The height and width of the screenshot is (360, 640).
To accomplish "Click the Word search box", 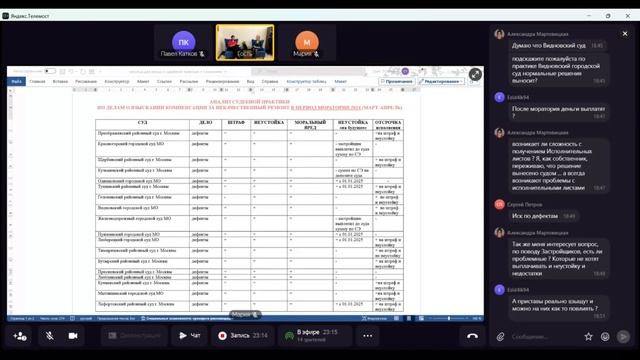I will (308, 71).
